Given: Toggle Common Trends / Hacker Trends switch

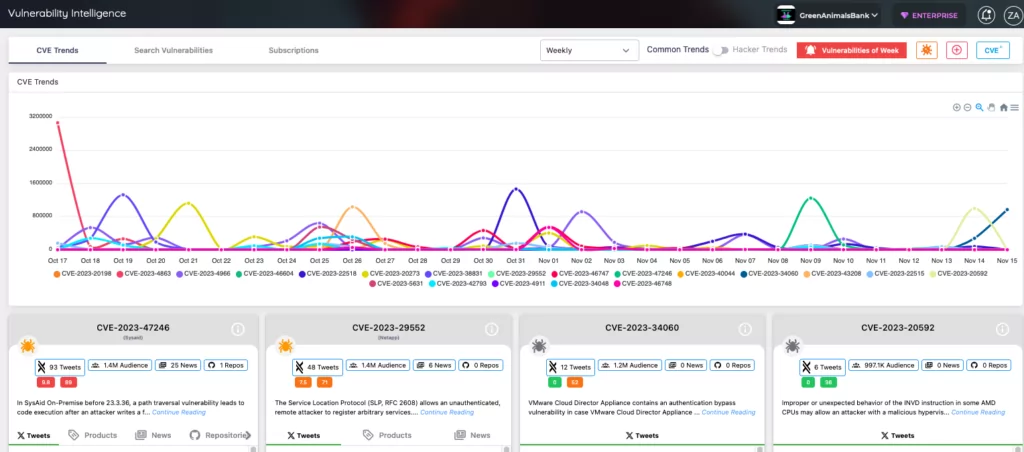Looking at the screenshot, I should point(720,50).
